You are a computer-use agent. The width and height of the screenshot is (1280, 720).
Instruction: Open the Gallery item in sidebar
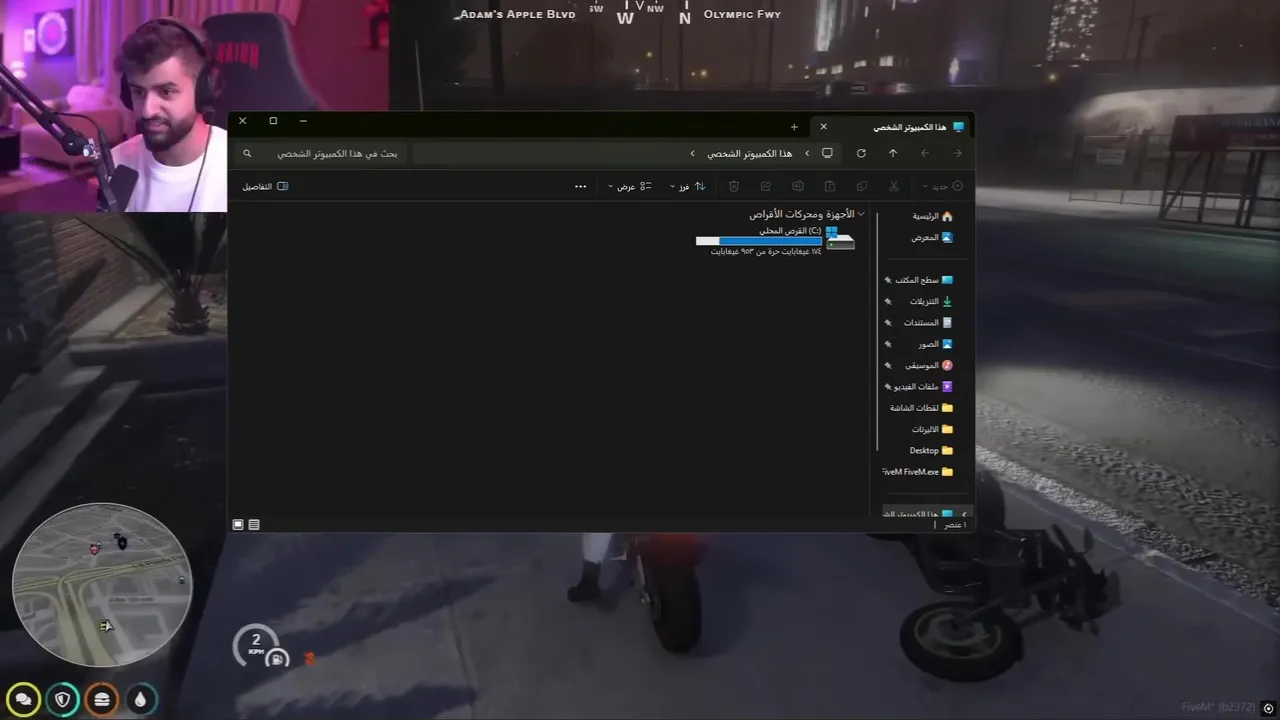pos(932,237)
